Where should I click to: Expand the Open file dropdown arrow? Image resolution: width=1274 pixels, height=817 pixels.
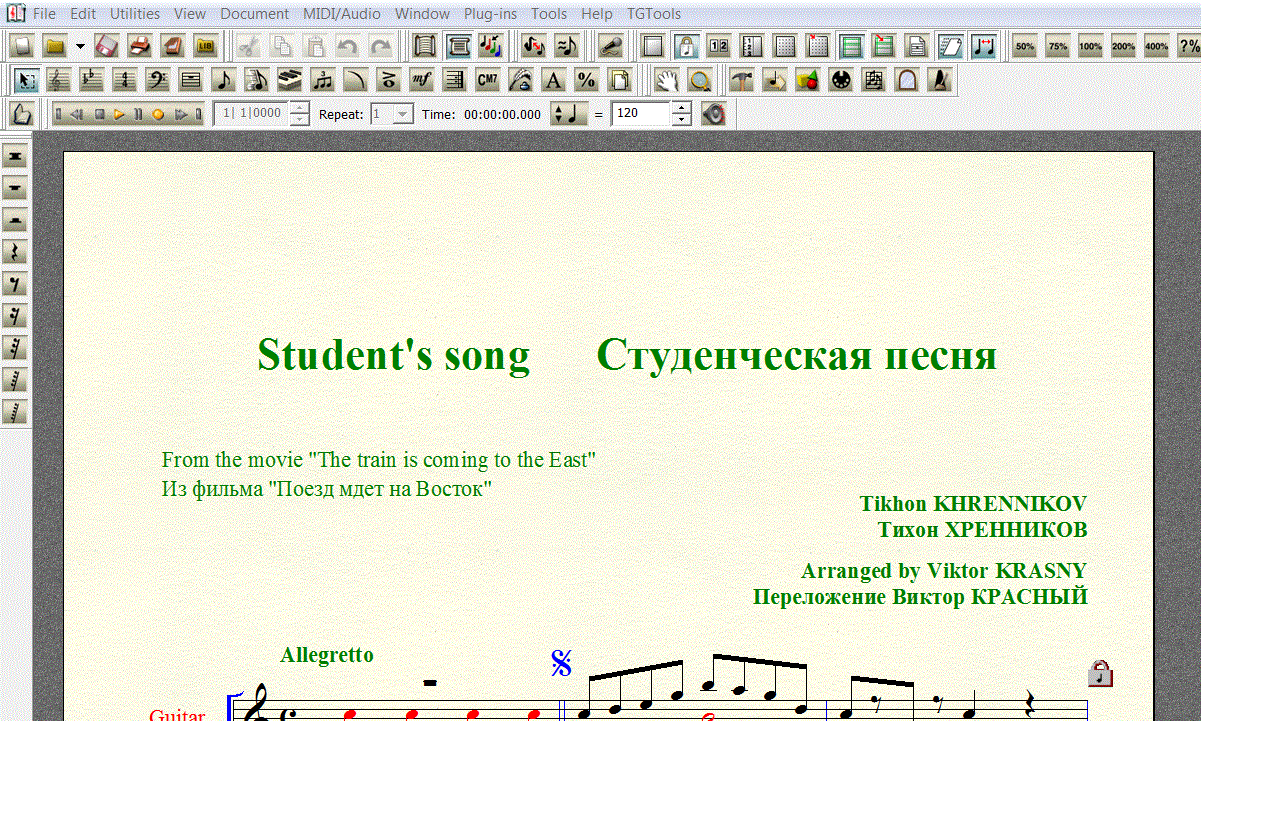coord(79,46)
